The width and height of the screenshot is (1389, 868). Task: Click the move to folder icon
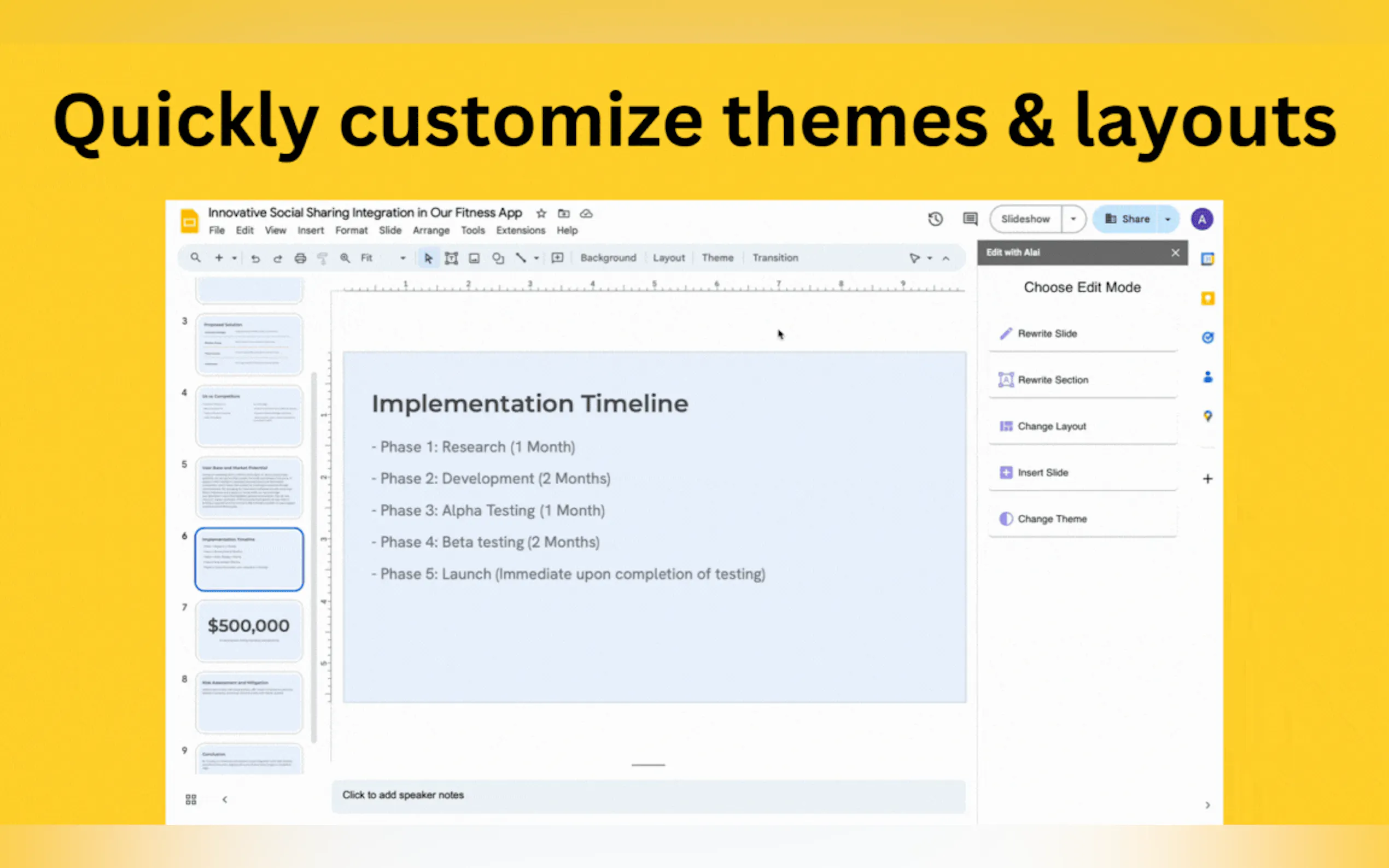tap(564, 214)
